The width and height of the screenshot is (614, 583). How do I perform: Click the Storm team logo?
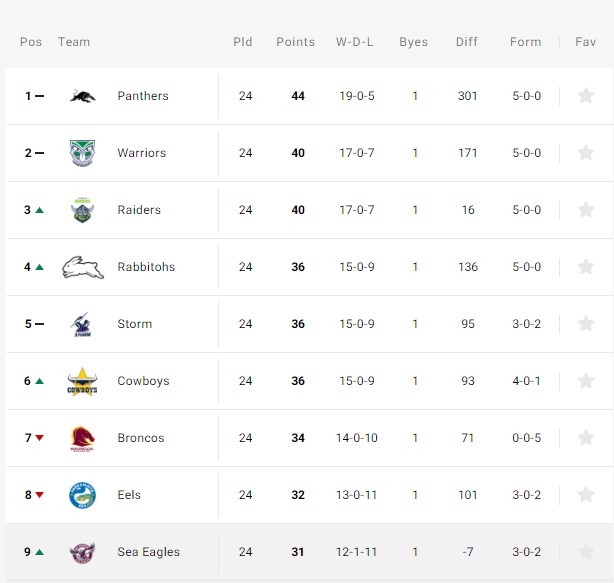tap(81, 324)
